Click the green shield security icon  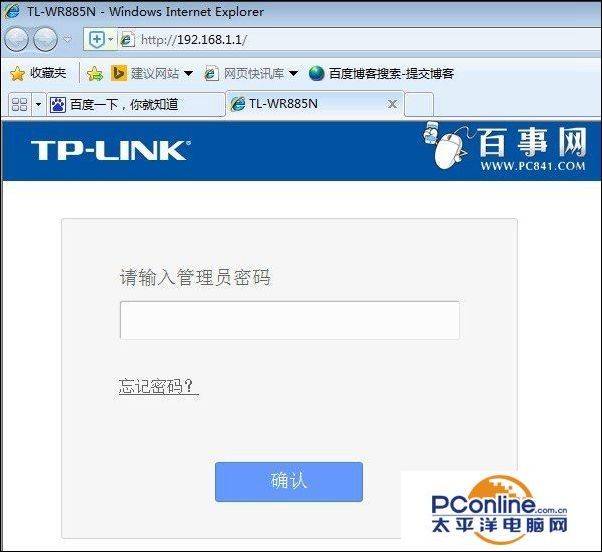(96, 39)
